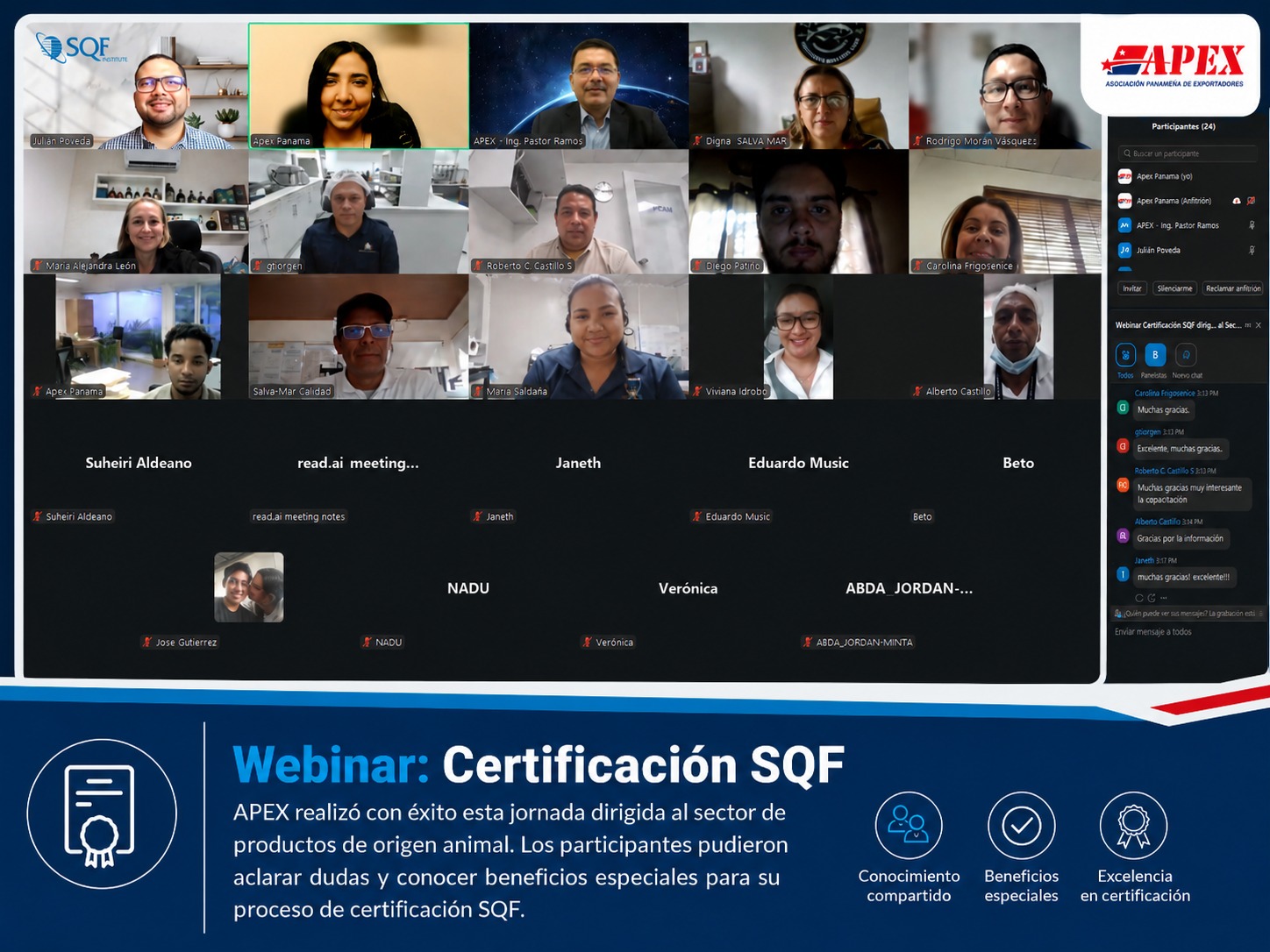Click the chat title 'Webinar Certificación SQF dirig...'
Image resolution: width=1270 pixels, height=952 pixels.
click(x=1177, y=325)
